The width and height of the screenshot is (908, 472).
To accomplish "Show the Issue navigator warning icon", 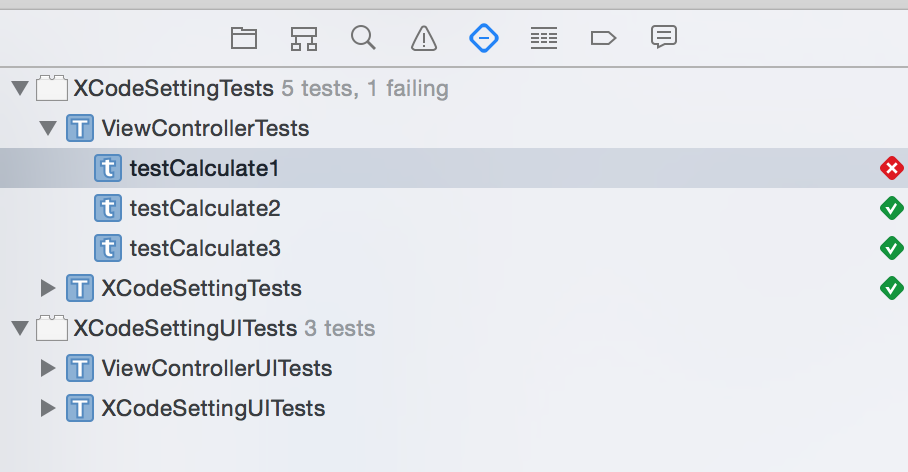I will point(424,39).
